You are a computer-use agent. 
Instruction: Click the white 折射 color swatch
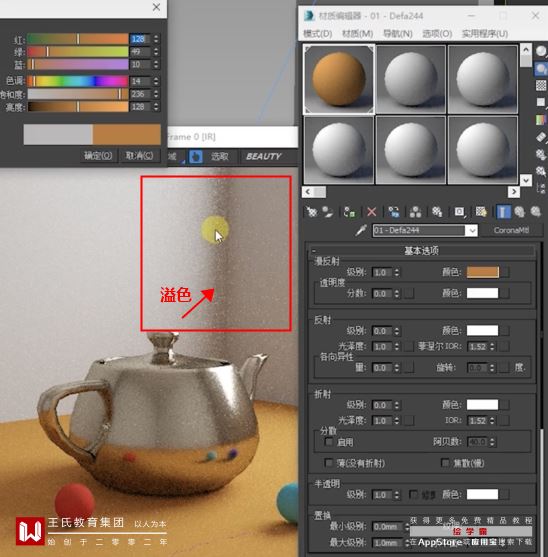[482, 405]
